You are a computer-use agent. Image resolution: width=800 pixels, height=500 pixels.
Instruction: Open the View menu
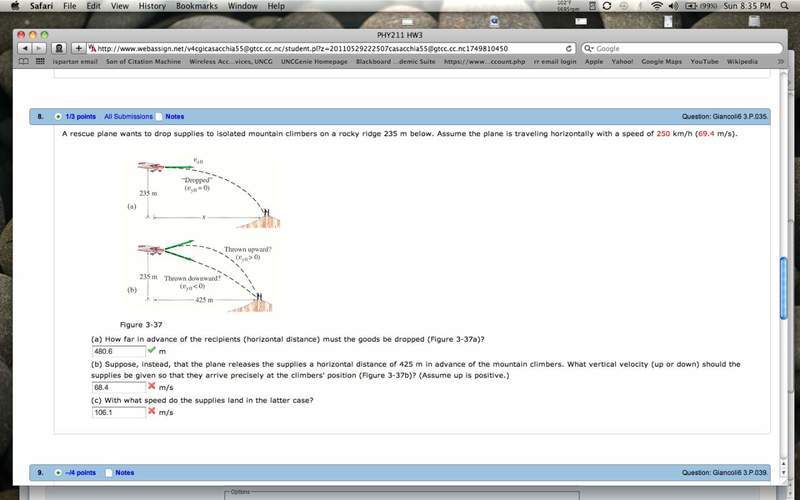tap(120, 6)
